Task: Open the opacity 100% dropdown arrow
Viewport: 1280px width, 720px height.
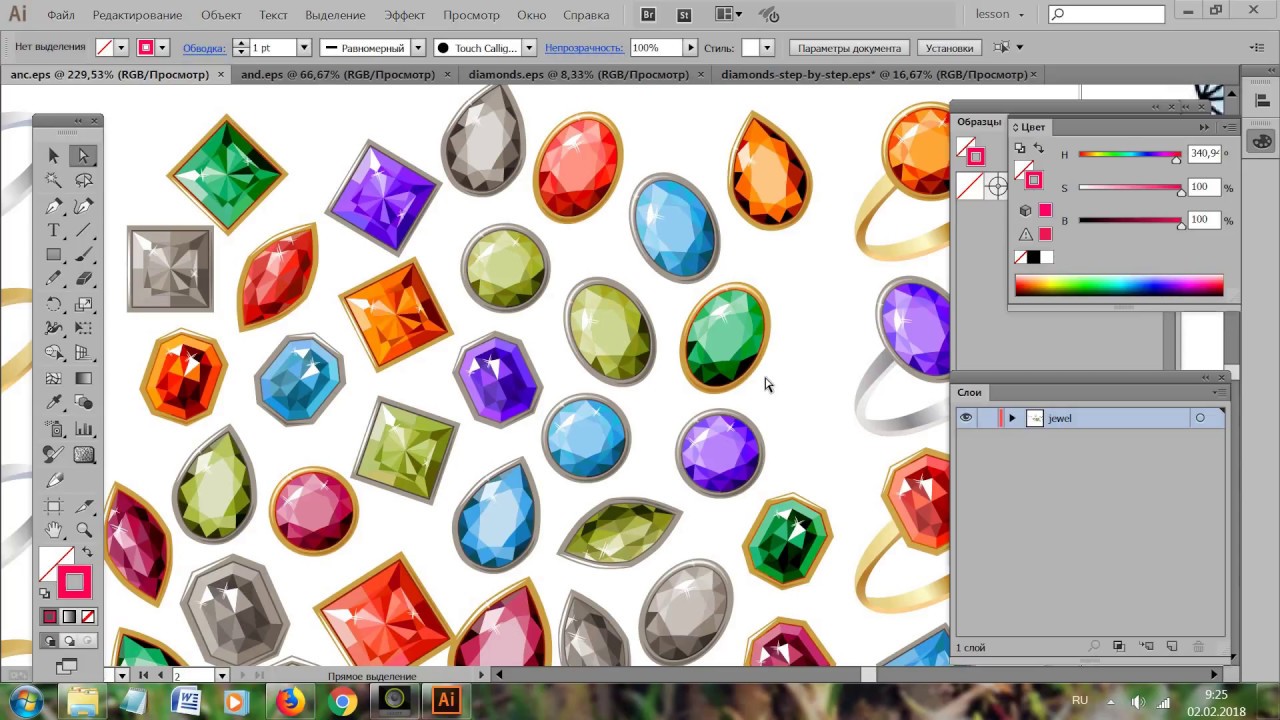Action: pos(690,47)
